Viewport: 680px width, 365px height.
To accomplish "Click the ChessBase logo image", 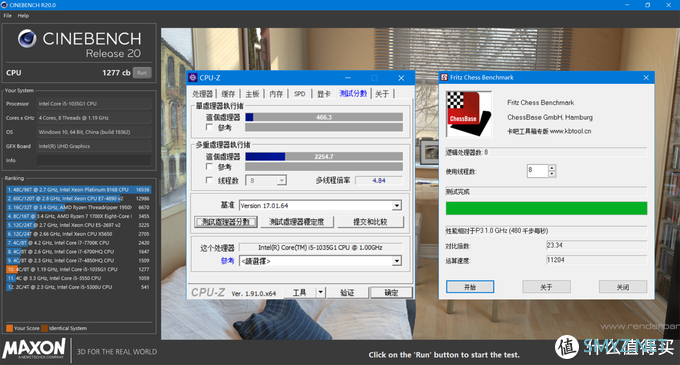I will 469,114.
